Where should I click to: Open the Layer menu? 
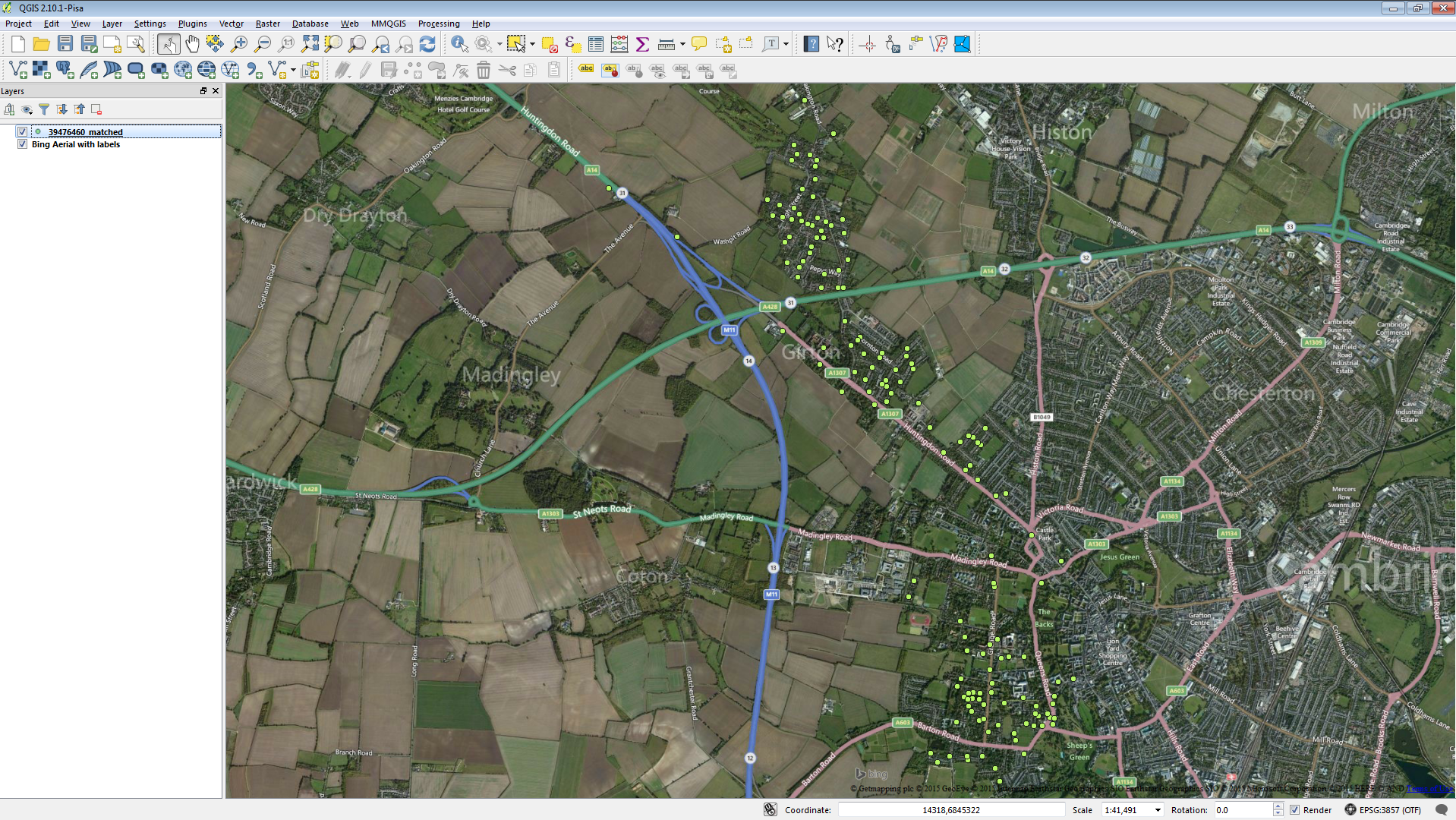pos(112,24)
